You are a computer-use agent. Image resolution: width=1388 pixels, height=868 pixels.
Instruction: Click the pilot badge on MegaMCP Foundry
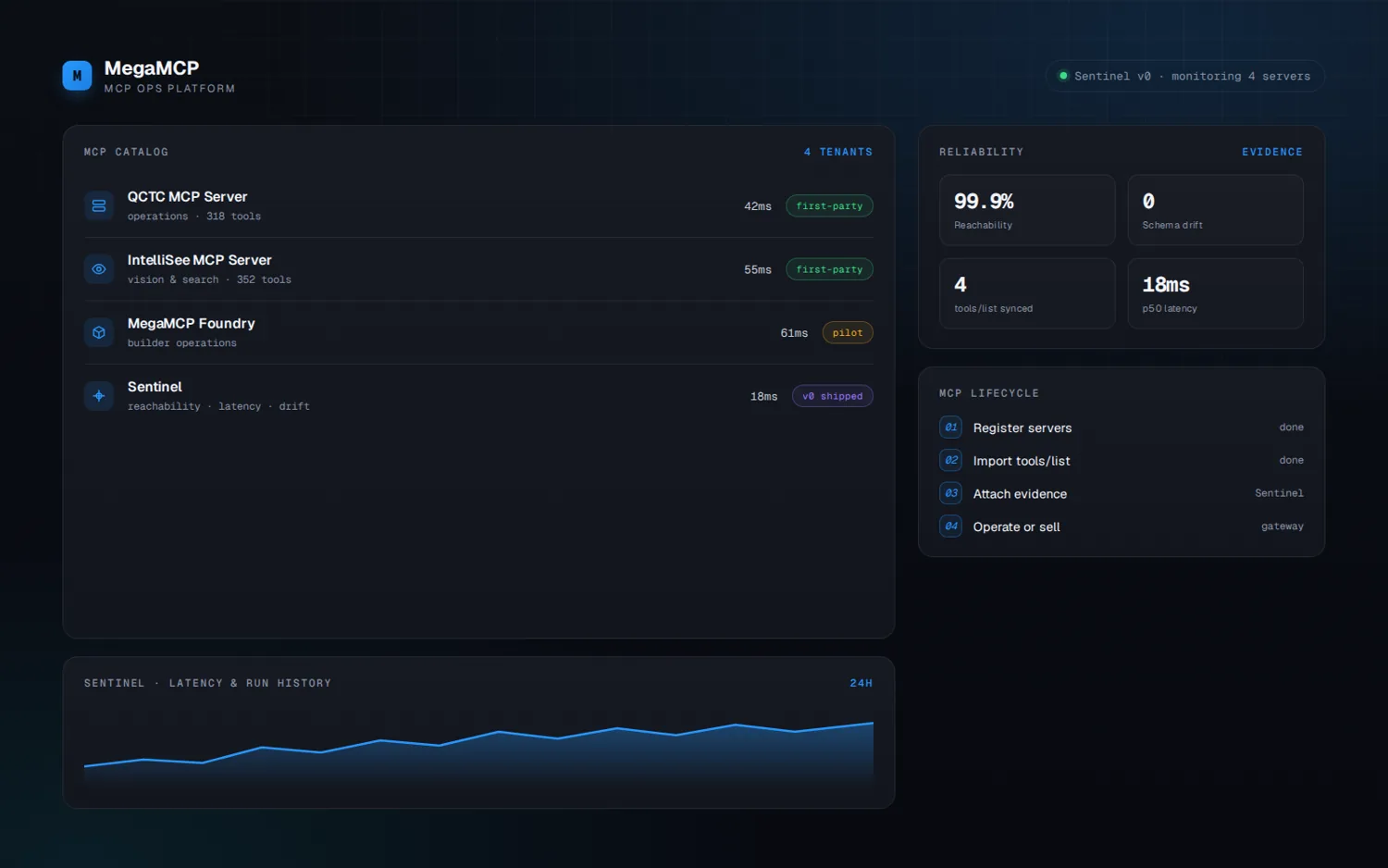(x=848, y=332)
